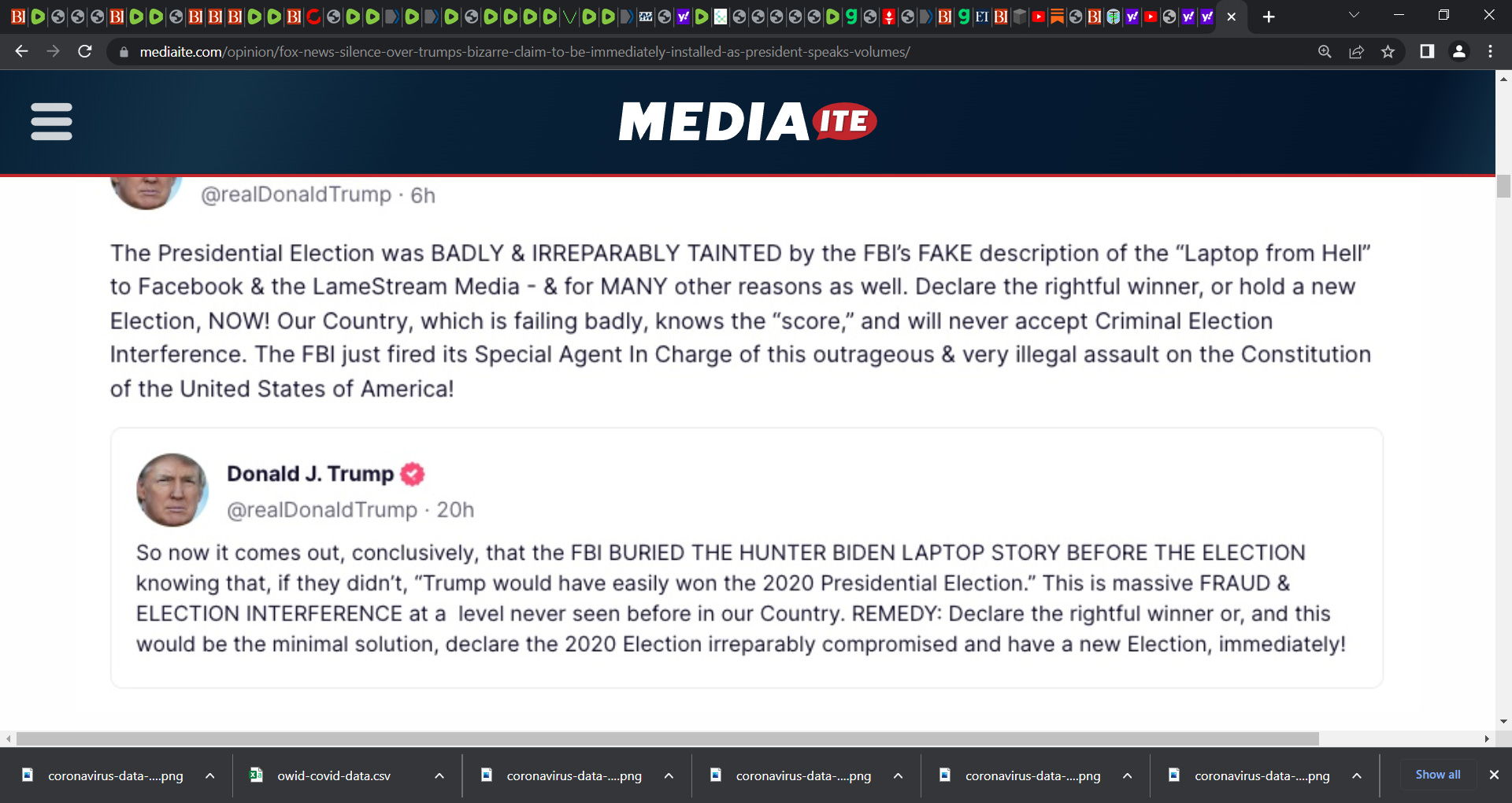Go back to previous page
The width and height of the screenshot is (1512, 803).
click(x=22, y=52)
